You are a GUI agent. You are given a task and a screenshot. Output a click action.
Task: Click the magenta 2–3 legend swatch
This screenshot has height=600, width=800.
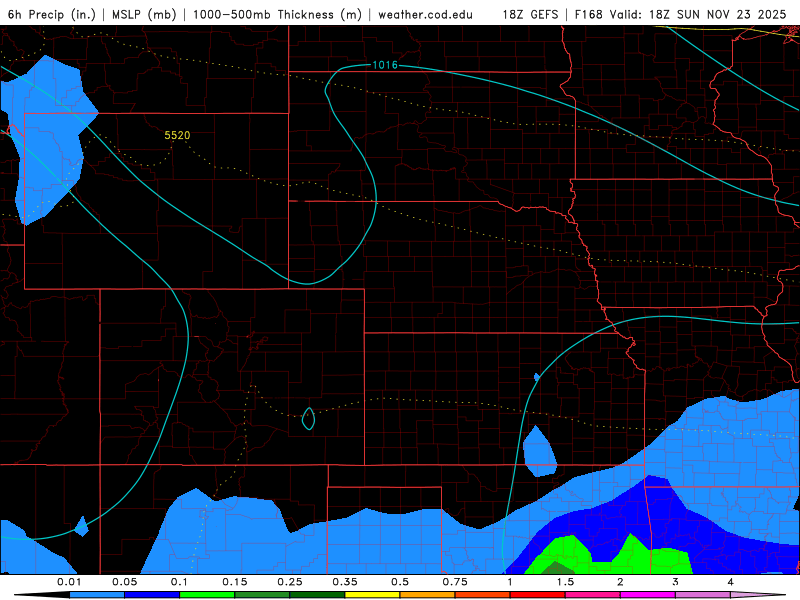tap(648, 595)
